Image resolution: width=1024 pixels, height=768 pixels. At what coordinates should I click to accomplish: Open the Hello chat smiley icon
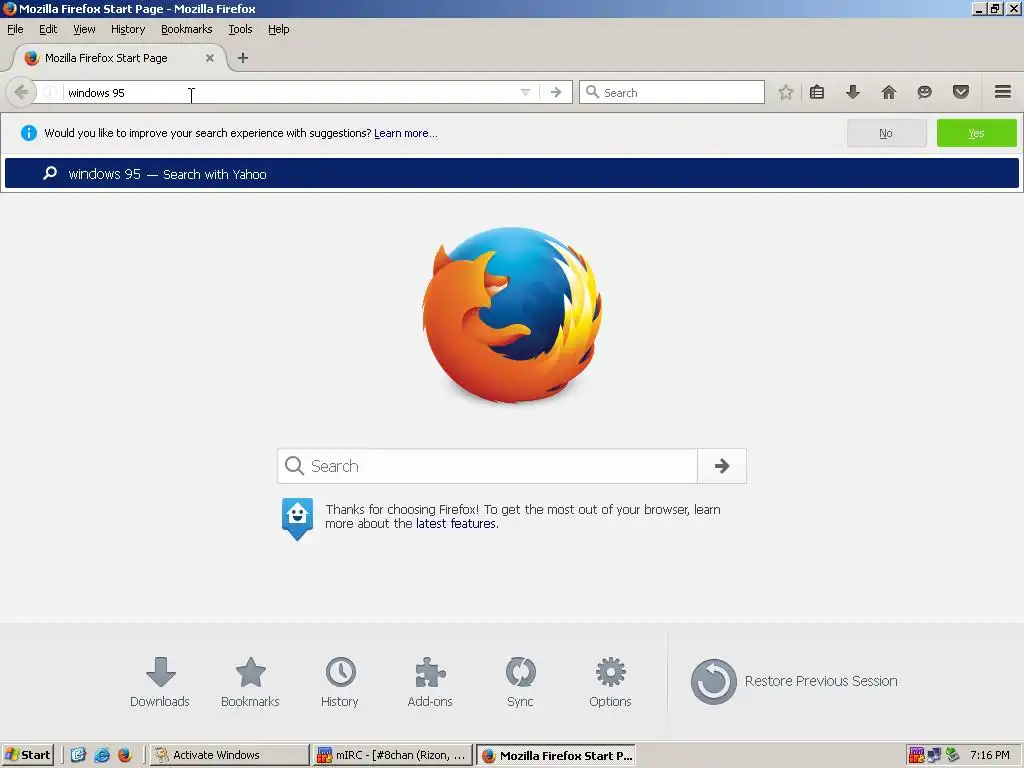pos(924,92)
